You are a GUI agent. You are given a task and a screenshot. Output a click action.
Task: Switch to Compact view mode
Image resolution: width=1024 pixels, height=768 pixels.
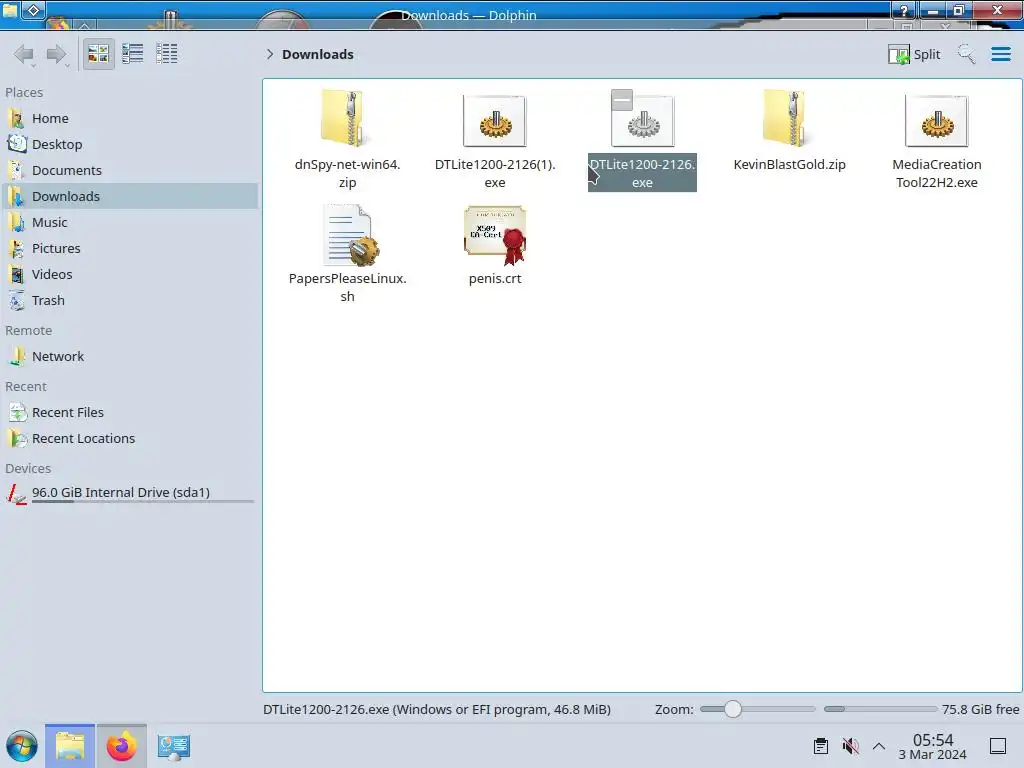pyautogui.click(x=133, y=54)
